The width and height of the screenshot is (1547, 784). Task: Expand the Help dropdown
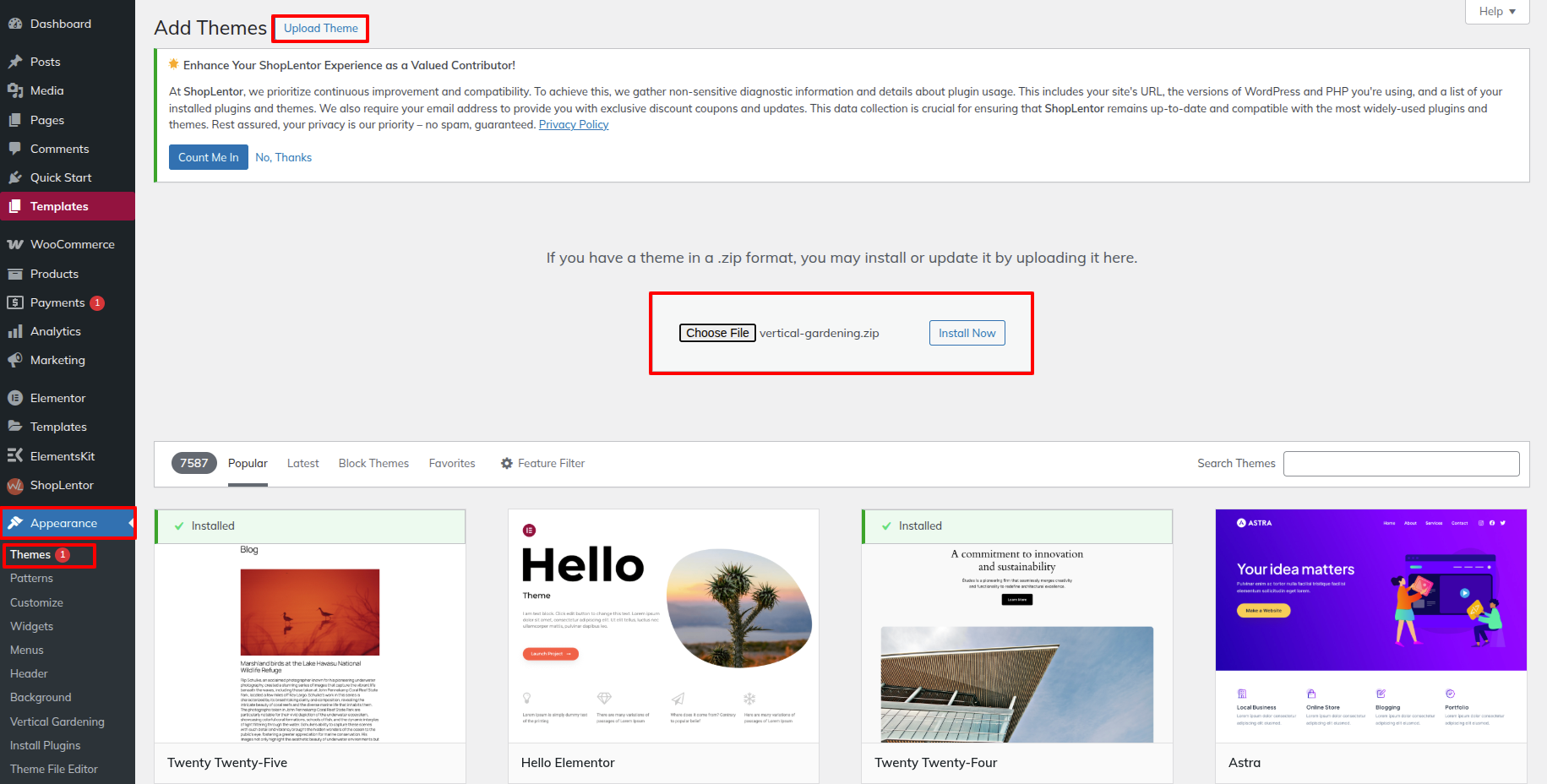point(1496,12)
